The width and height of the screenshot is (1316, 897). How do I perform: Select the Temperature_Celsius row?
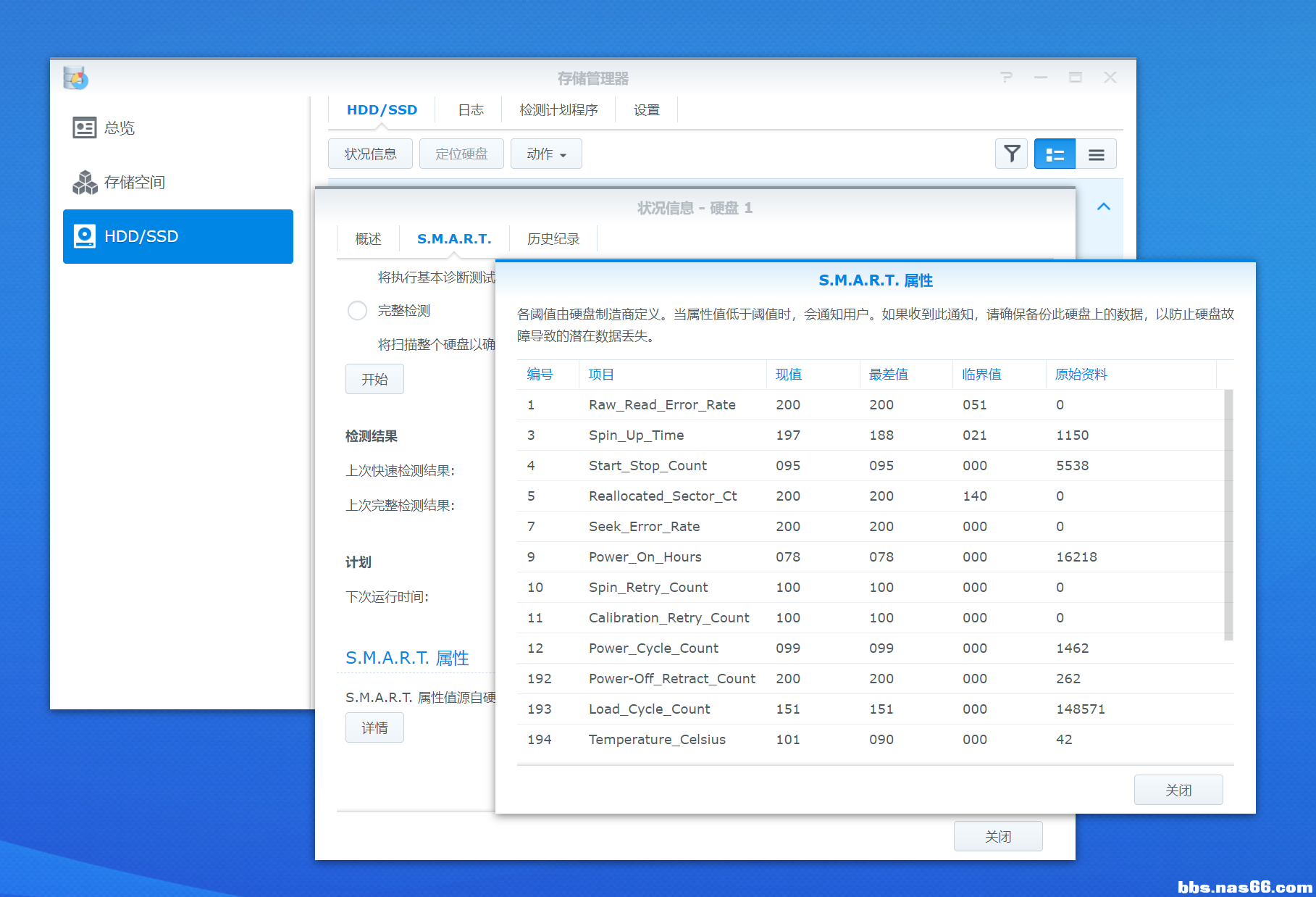coord(875,740)
